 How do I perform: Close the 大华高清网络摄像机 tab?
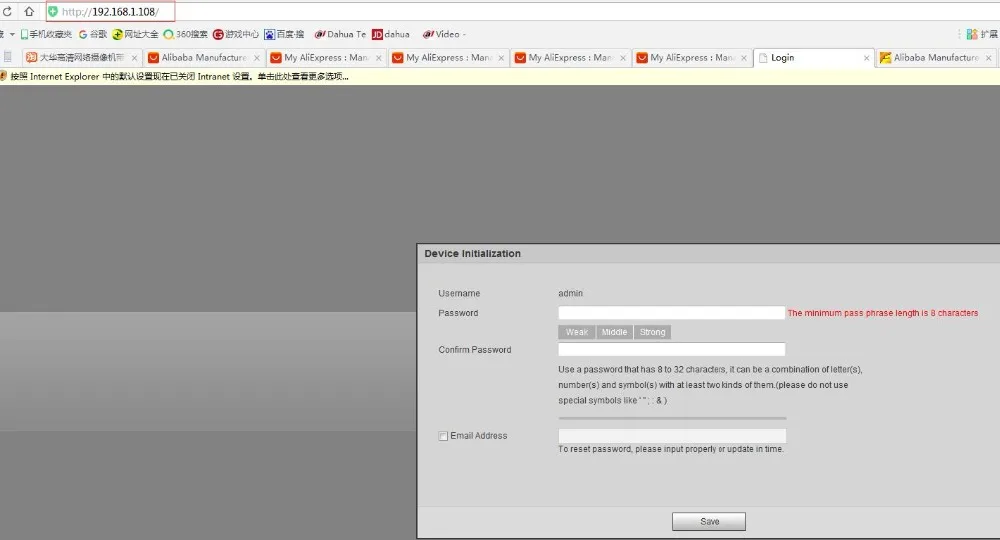pyautogui.click(x=134, y=58)
